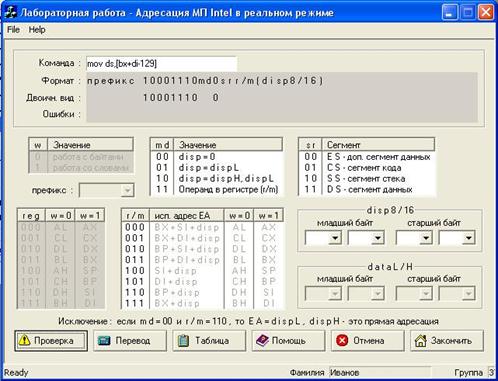This screenshot has height=381, width=498.
Task: Close the Лабораторная работа window
Action: tap(486, 13)
